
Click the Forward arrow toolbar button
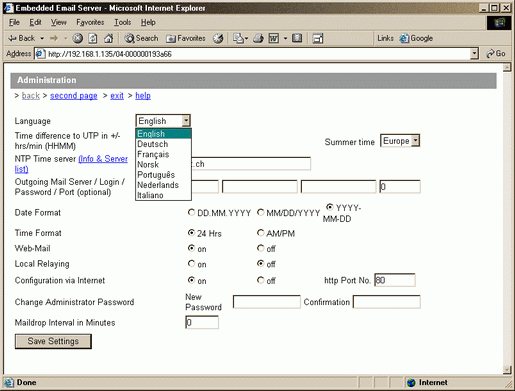[x=54, y=38]
